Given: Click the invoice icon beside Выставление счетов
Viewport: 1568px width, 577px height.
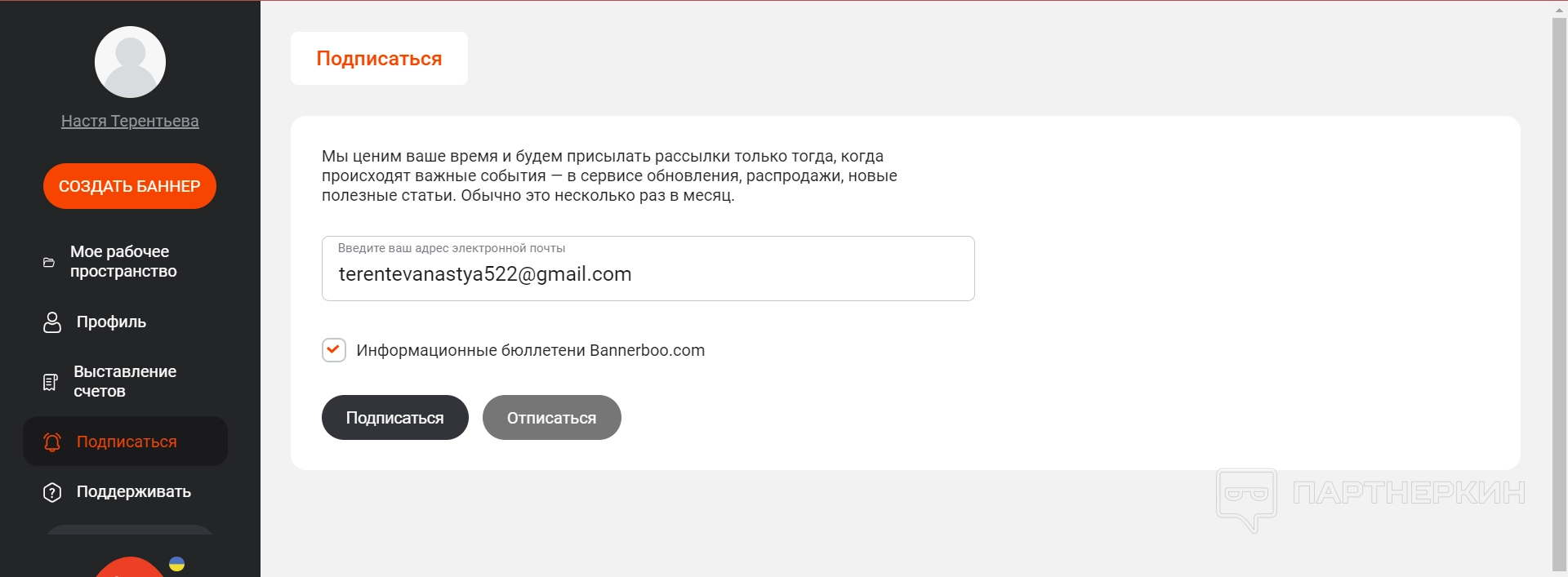Looking at the screenshot, I should point(50,382).
